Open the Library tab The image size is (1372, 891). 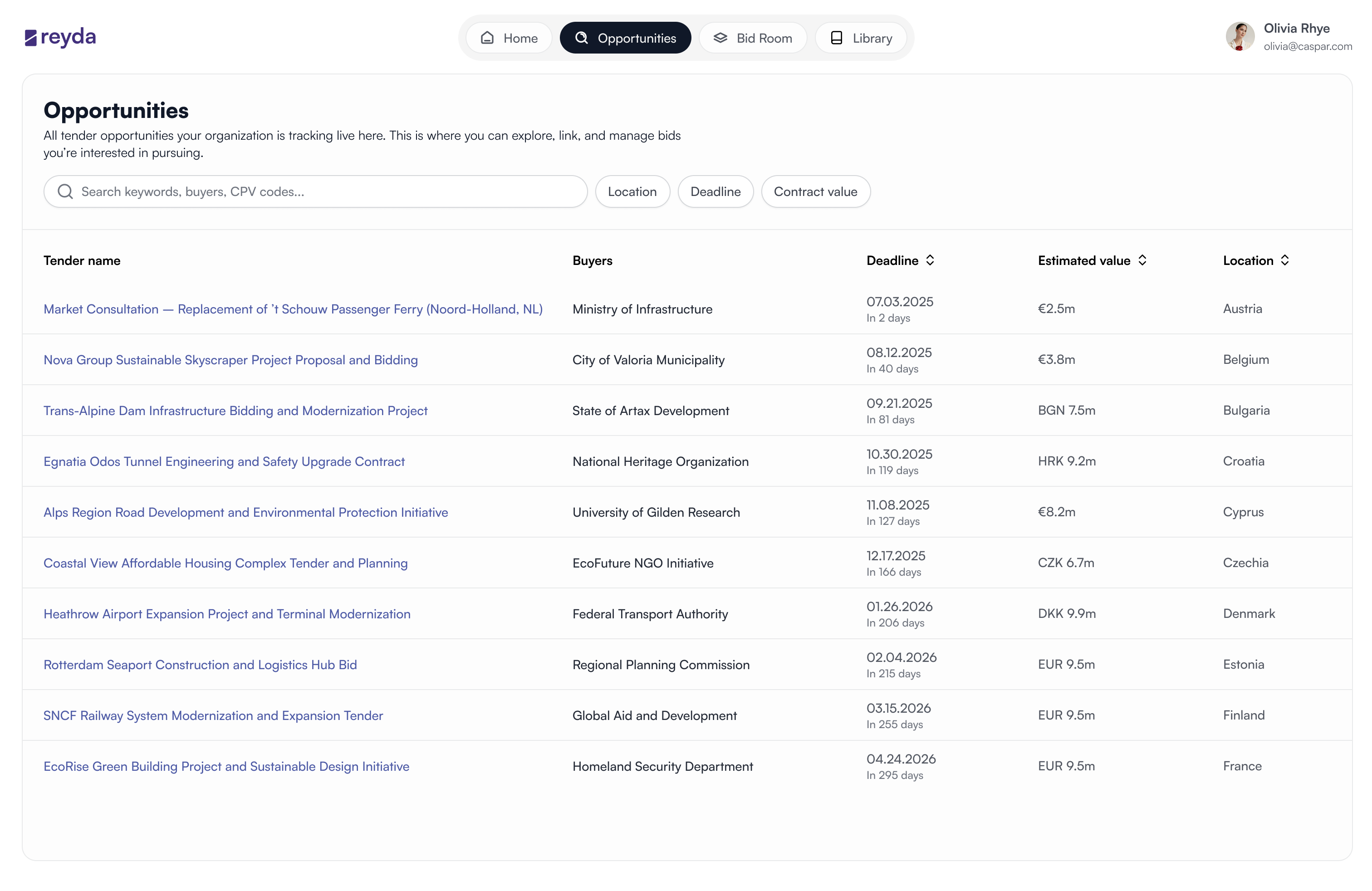tap(861, 38)
